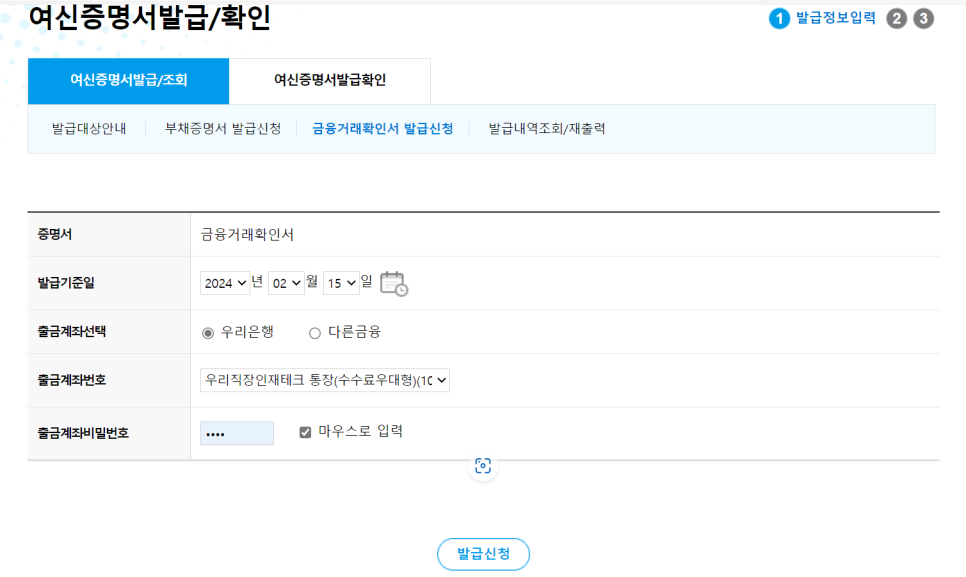Click step indicator circle 3

pos(925,17)
